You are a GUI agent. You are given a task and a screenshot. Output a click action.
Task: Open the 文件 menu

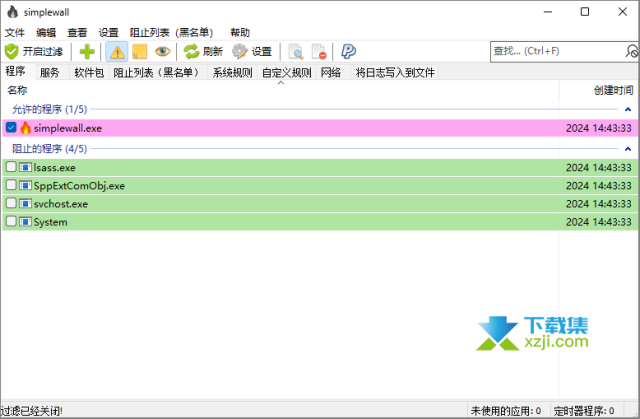click(15, 32)
